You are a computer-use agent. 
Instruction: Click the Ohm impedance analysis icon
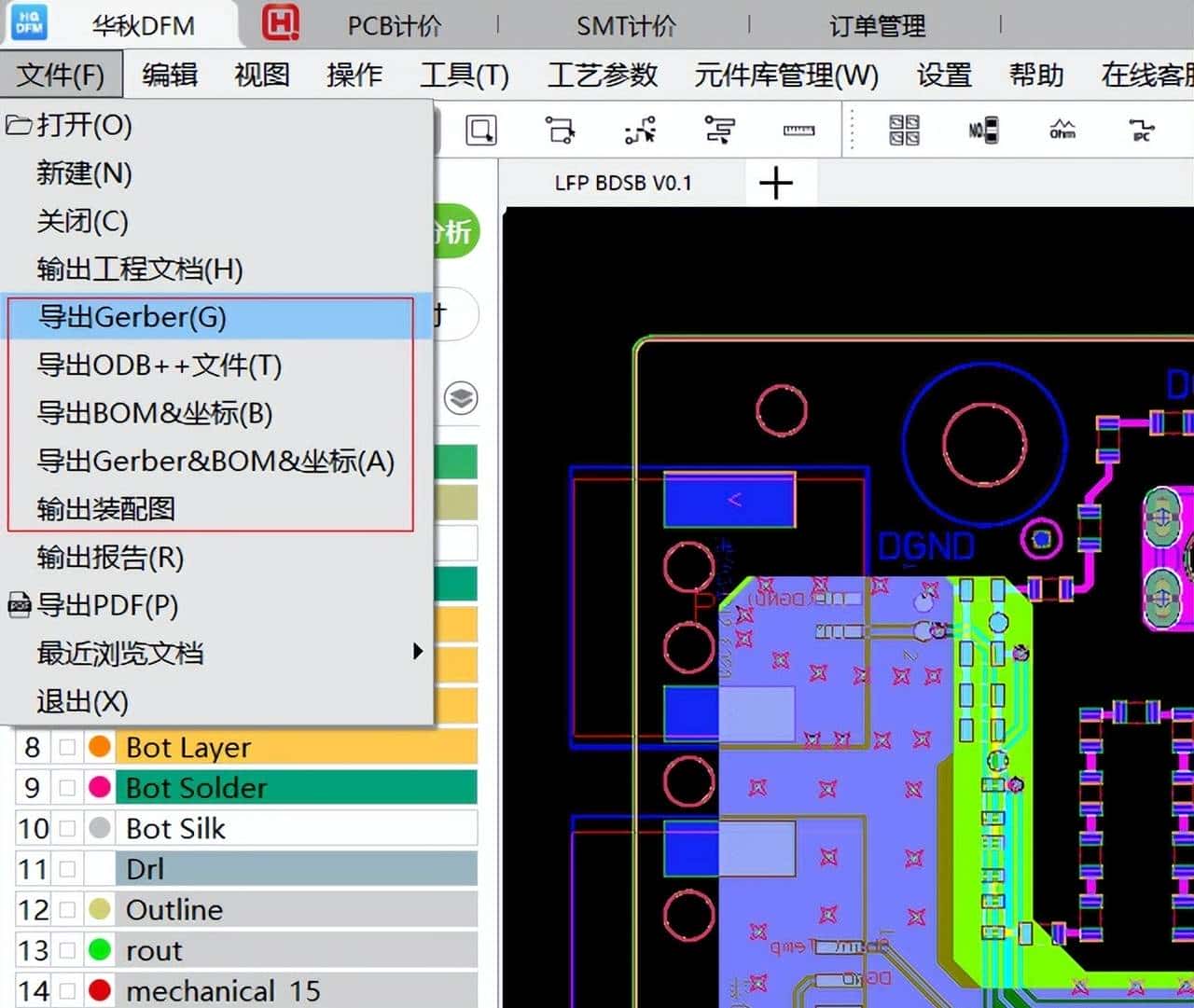click(x=1063, y=131)
